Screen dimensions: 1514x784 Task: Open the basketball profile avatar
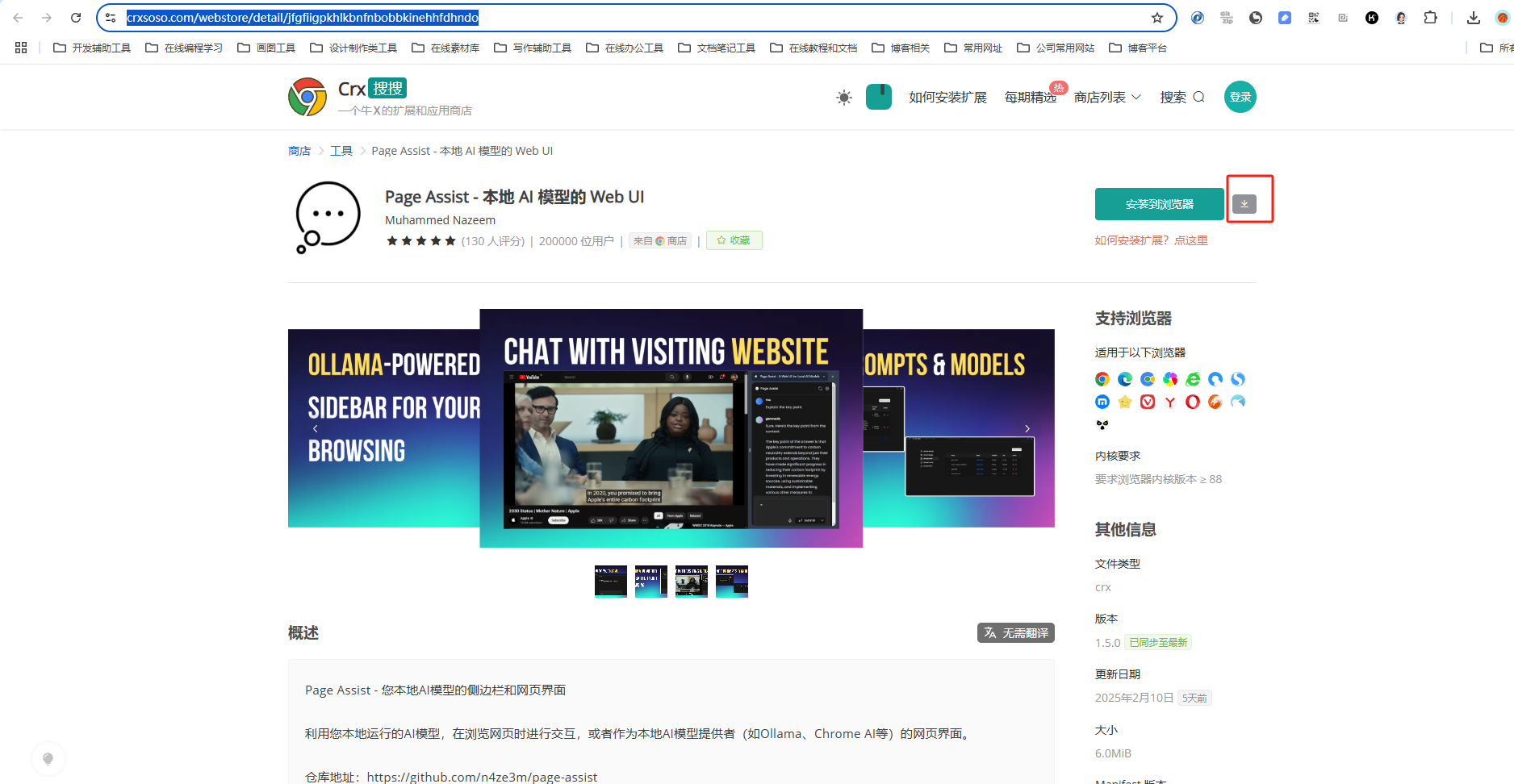coord(1503,18)
